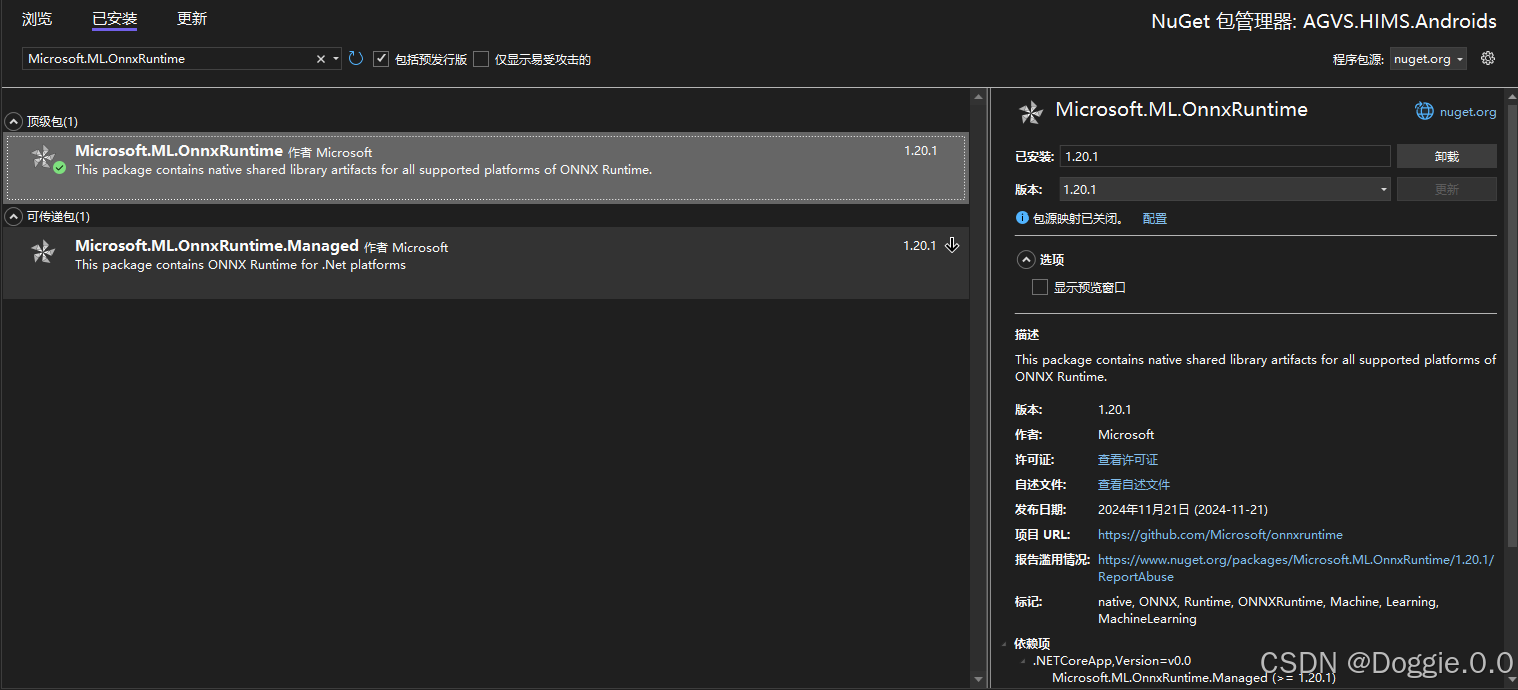Click the refresh icon next to search box
Viewport: 1518px width, 690px height.
[356, 59]
